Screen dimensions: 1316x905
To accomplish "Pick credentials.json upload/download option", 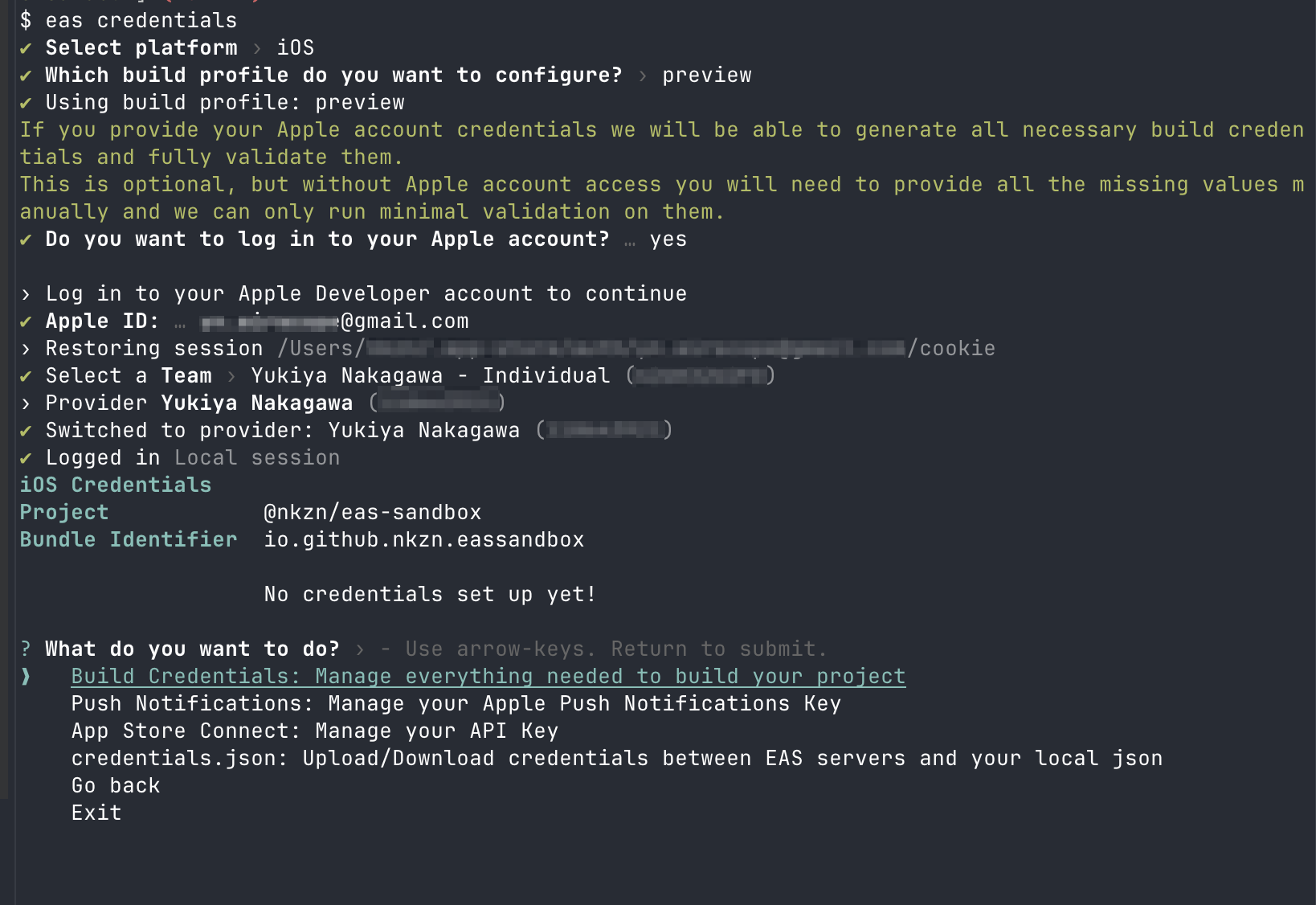I will pyautogui.click(x=617, y=759).
